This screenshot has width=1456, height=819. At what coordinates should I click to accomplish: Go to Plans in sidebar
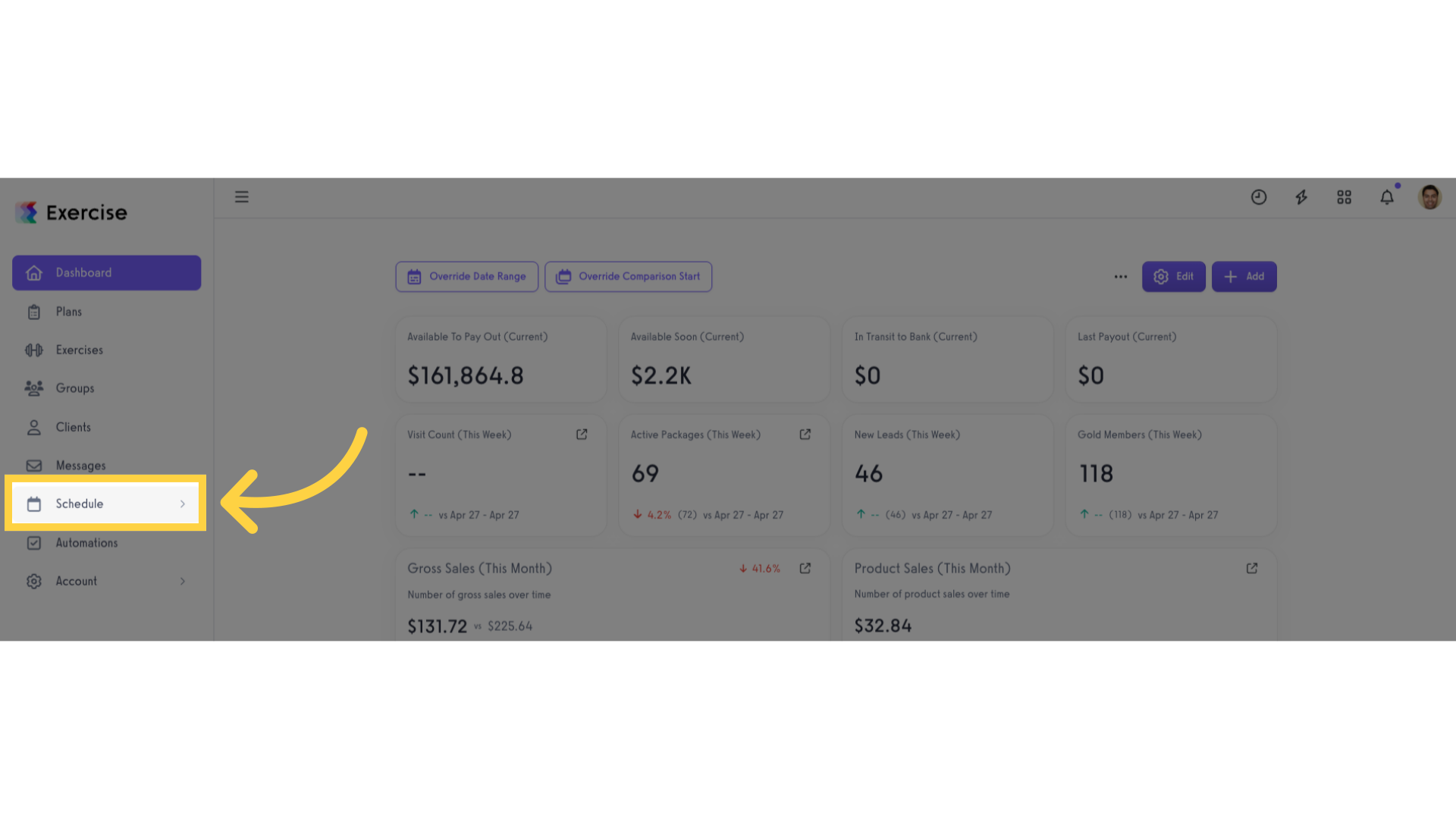pyautogui.click(x=68, y=312)
